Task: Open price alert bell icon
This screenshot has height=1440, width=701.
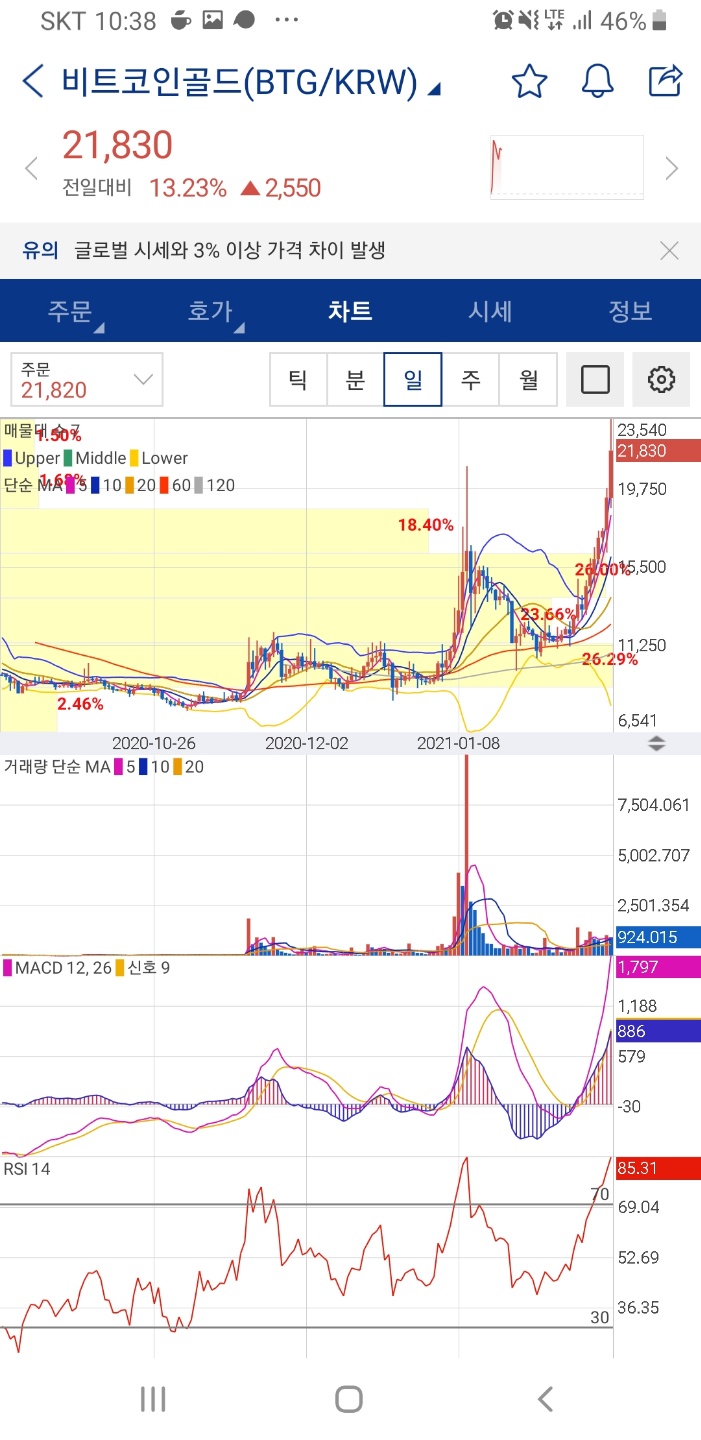Action: click(597, 81)
